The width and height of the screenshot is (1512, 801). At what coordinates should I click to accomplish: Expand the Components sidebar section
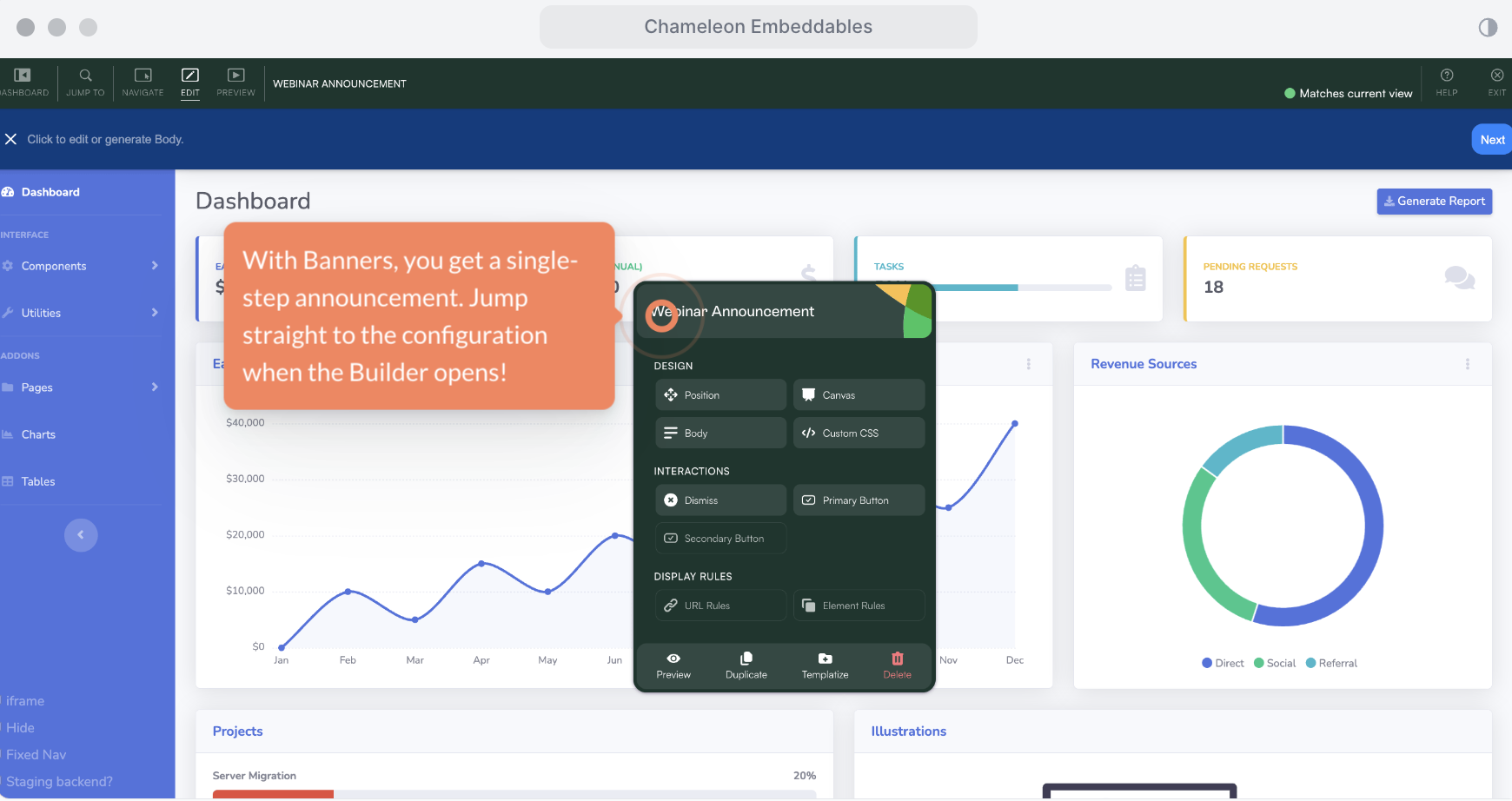click(81, 266)
